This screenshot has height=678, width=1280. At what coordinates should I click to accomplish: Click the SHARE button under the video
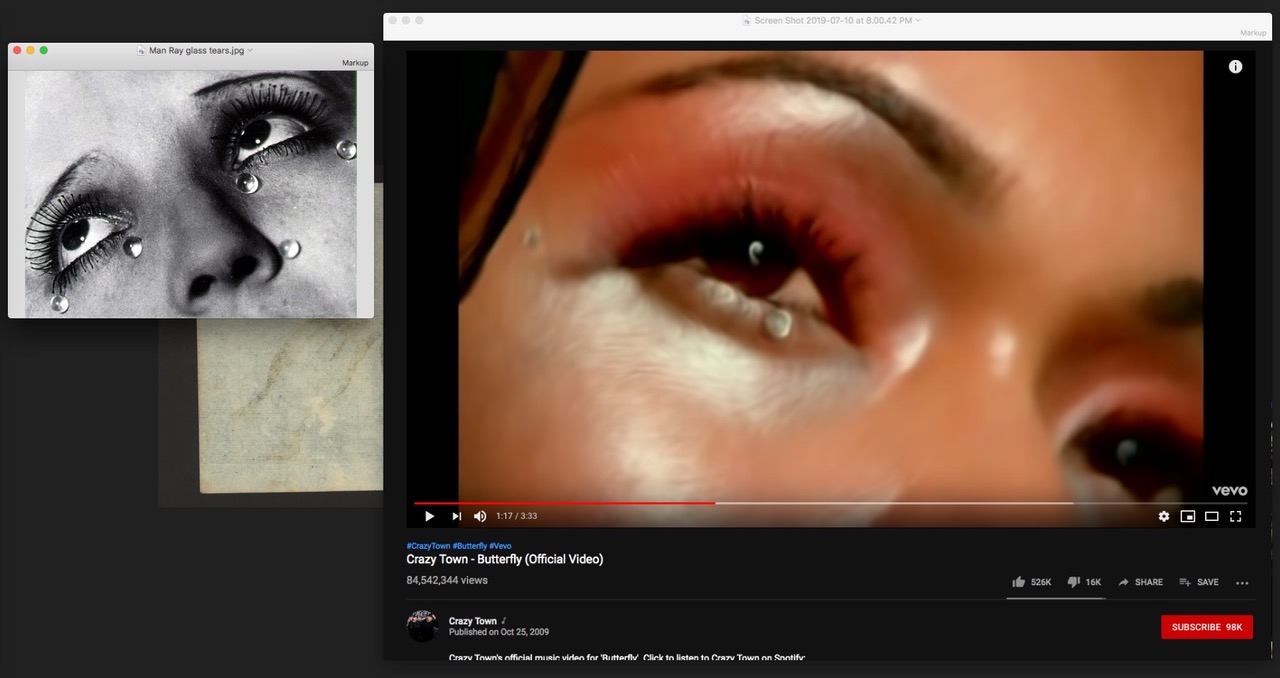click(1140, 582)
